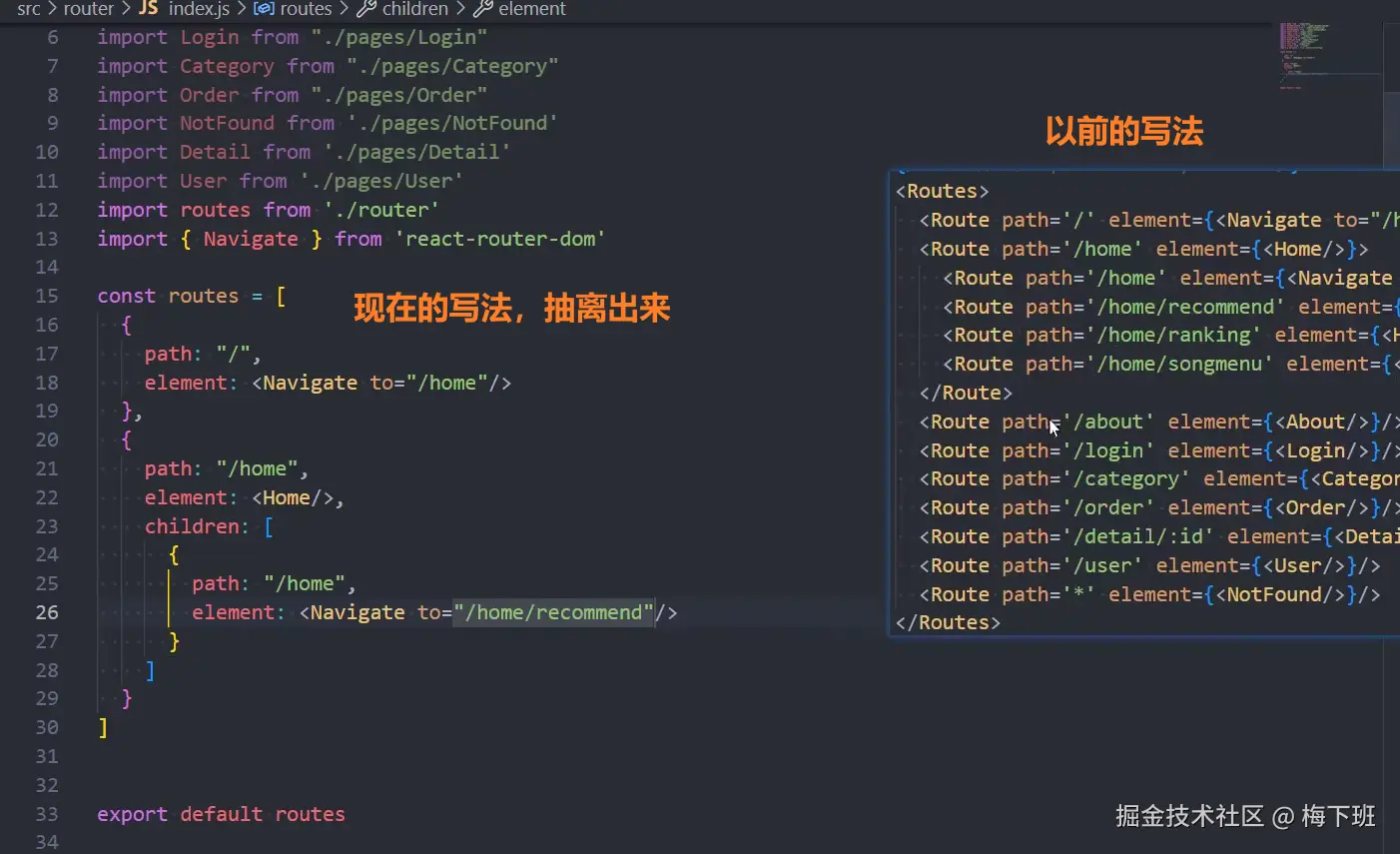Click the wrench icon before 'children'
Viewport: 1400px width, 854px height.
366,9
